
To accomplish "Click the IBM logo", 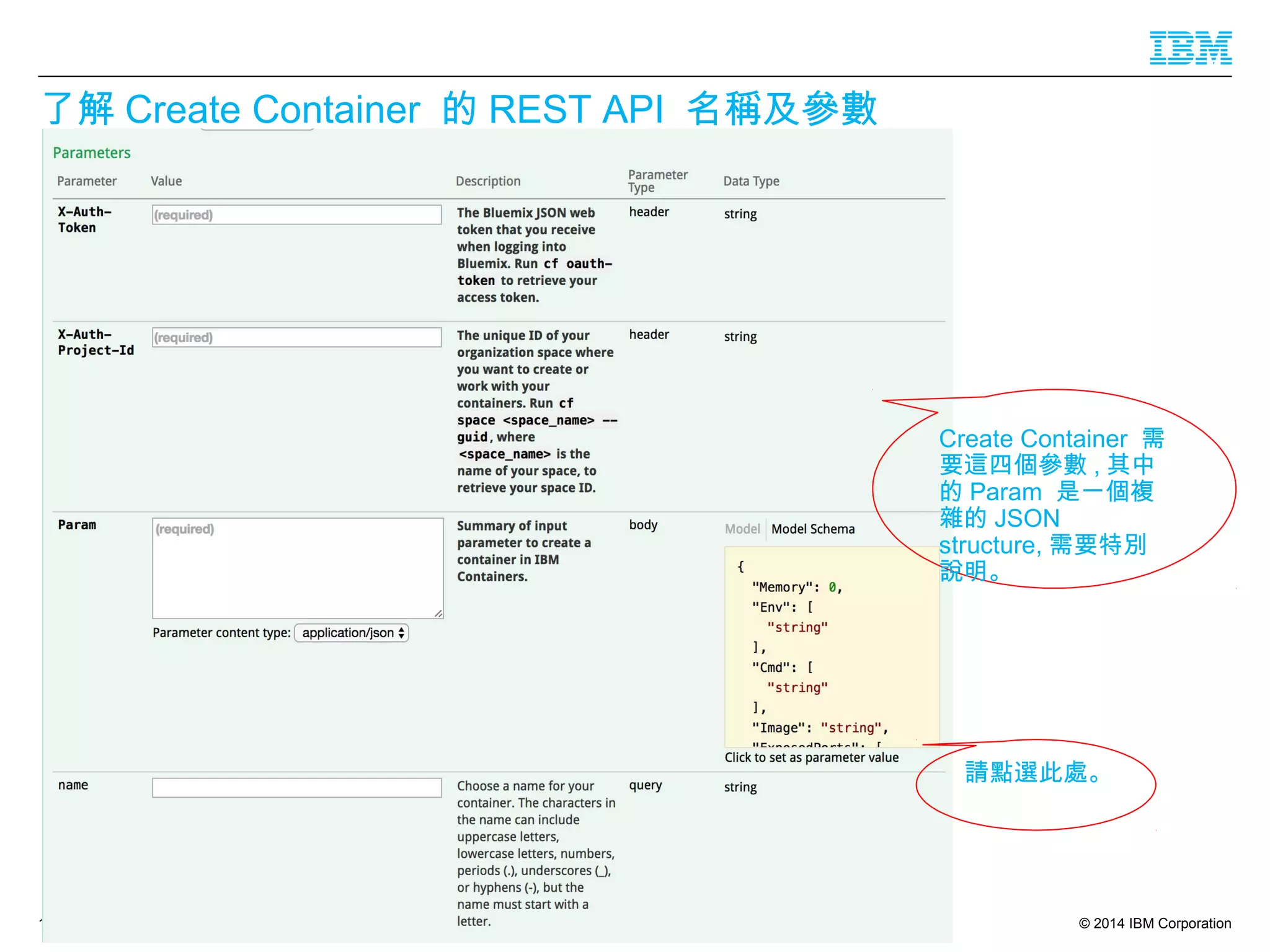I will 1191,48.
